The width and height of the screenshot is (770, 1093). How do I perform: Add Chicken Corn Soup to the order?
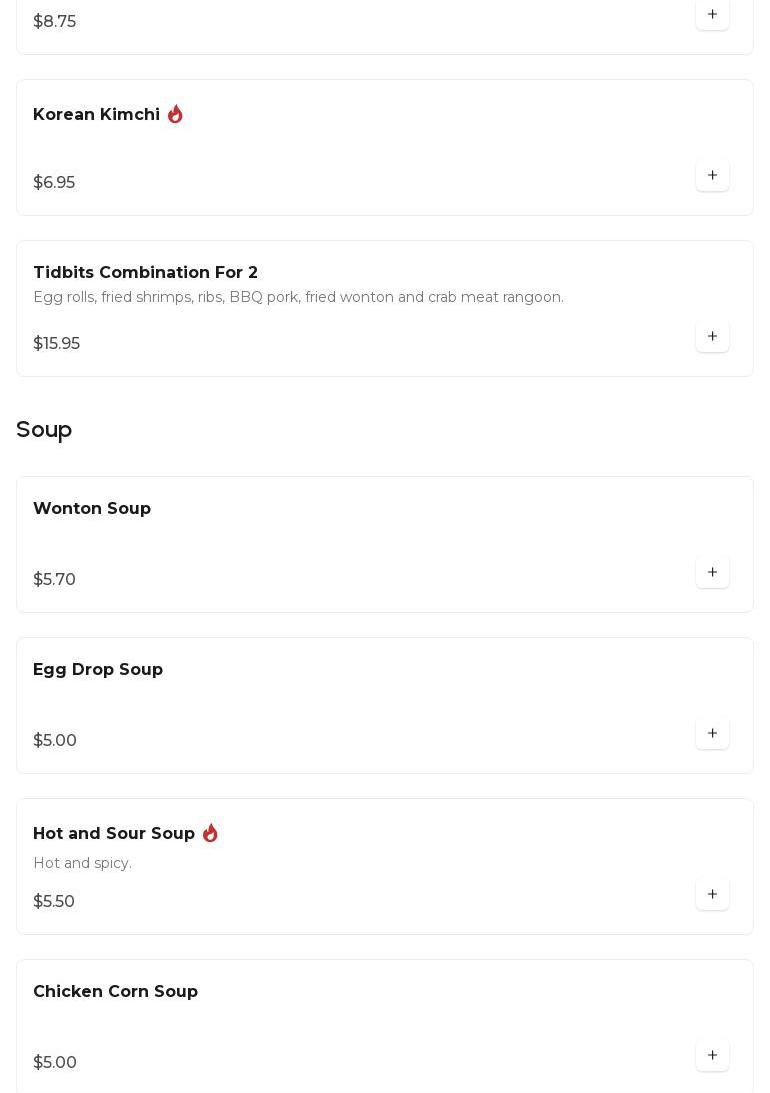[712, 1056]
